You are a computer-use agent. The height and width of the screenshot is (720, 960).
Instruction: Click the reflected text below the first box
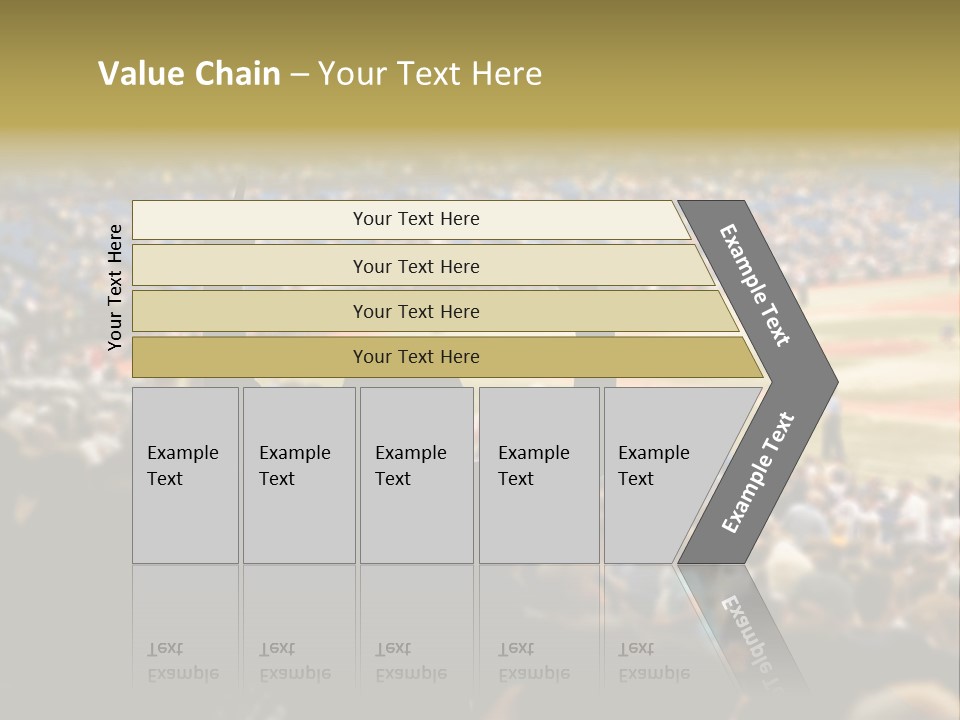point(182,661)
